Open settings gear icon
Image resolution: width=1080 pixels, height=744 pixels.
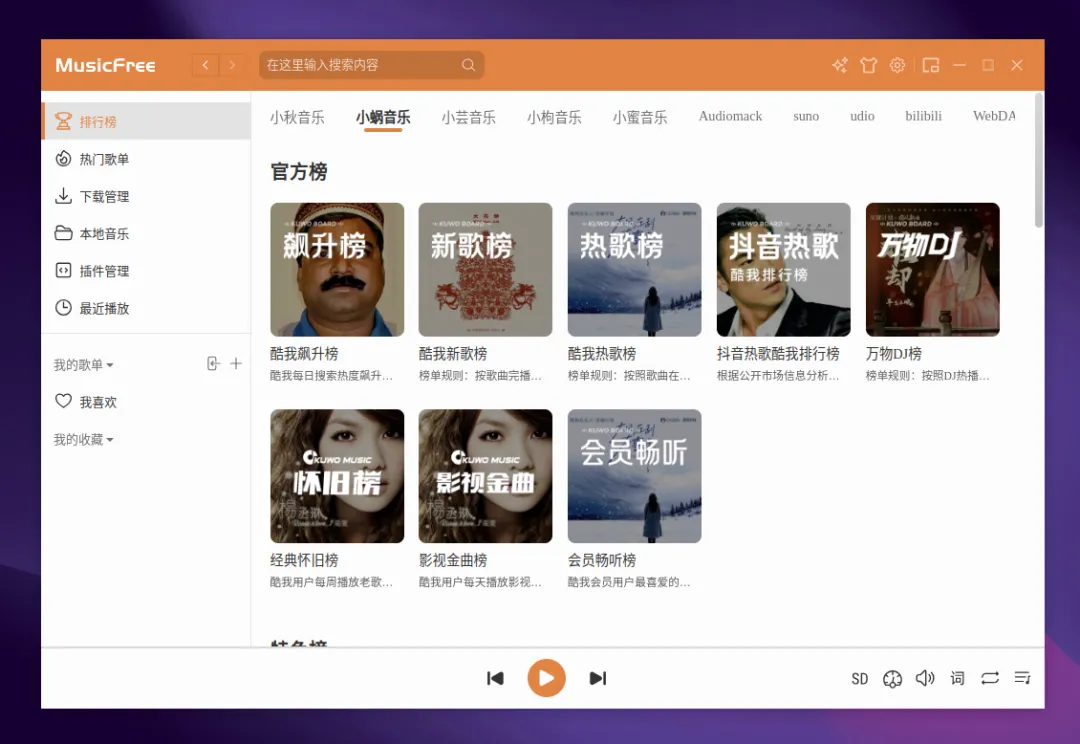tap(897, 65)
